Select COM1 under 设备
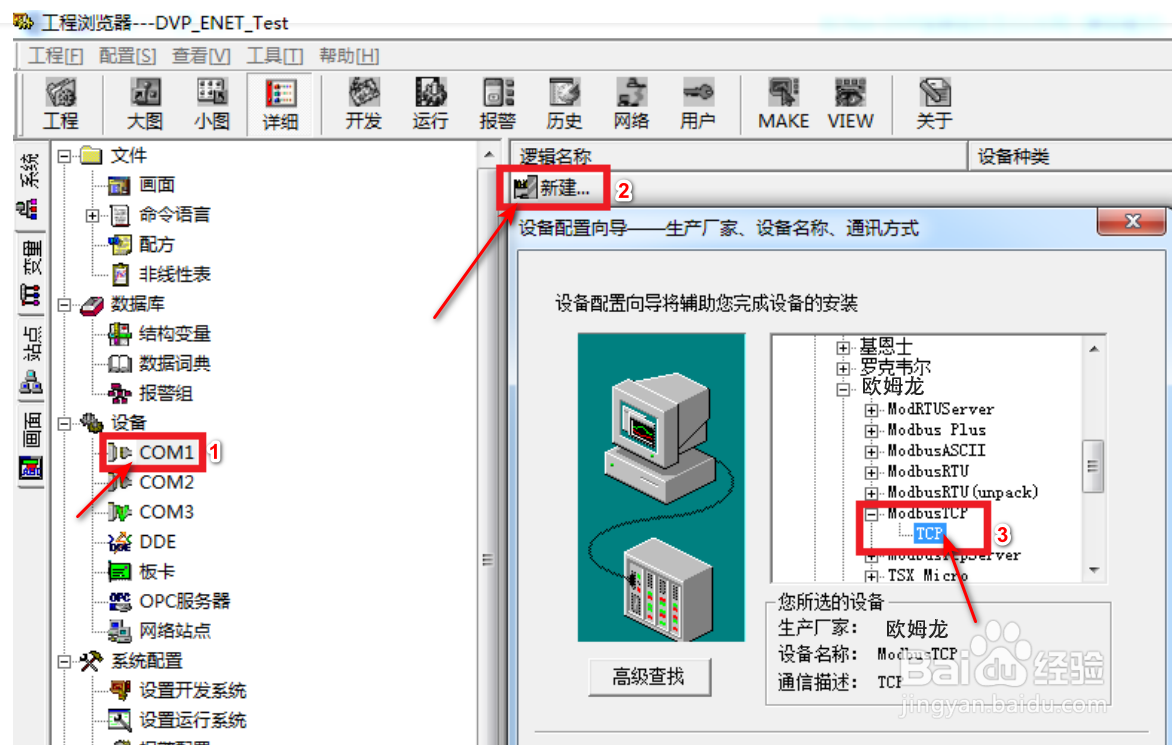The height and width of the screenshot is (745, 1172). coord(167,452)
